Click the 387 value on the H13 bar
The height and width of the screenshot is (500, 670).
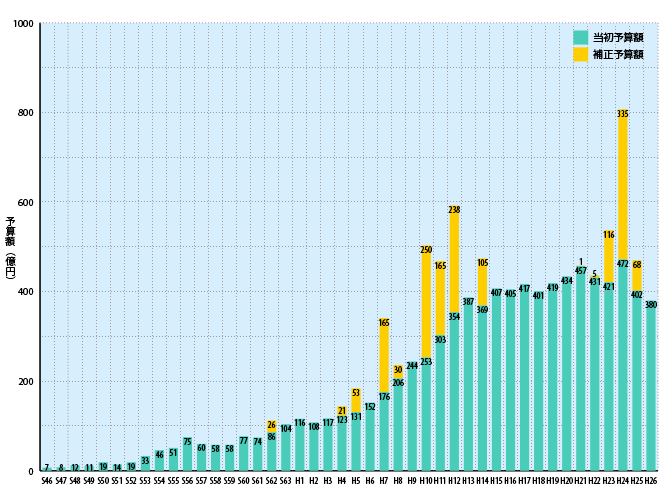point(468,302)
